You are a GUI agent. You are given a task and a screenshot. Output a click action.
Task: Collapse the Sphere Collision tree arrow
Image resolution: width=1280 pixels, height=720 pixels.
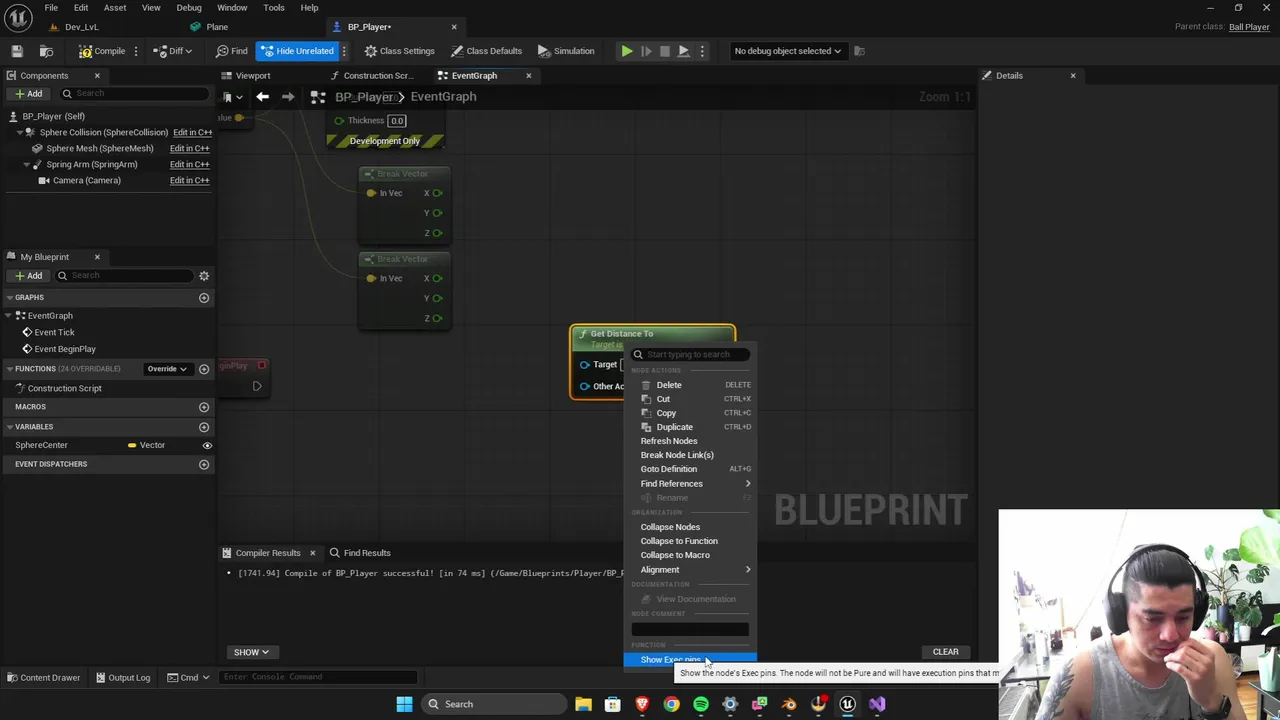[x=20, y=132]
